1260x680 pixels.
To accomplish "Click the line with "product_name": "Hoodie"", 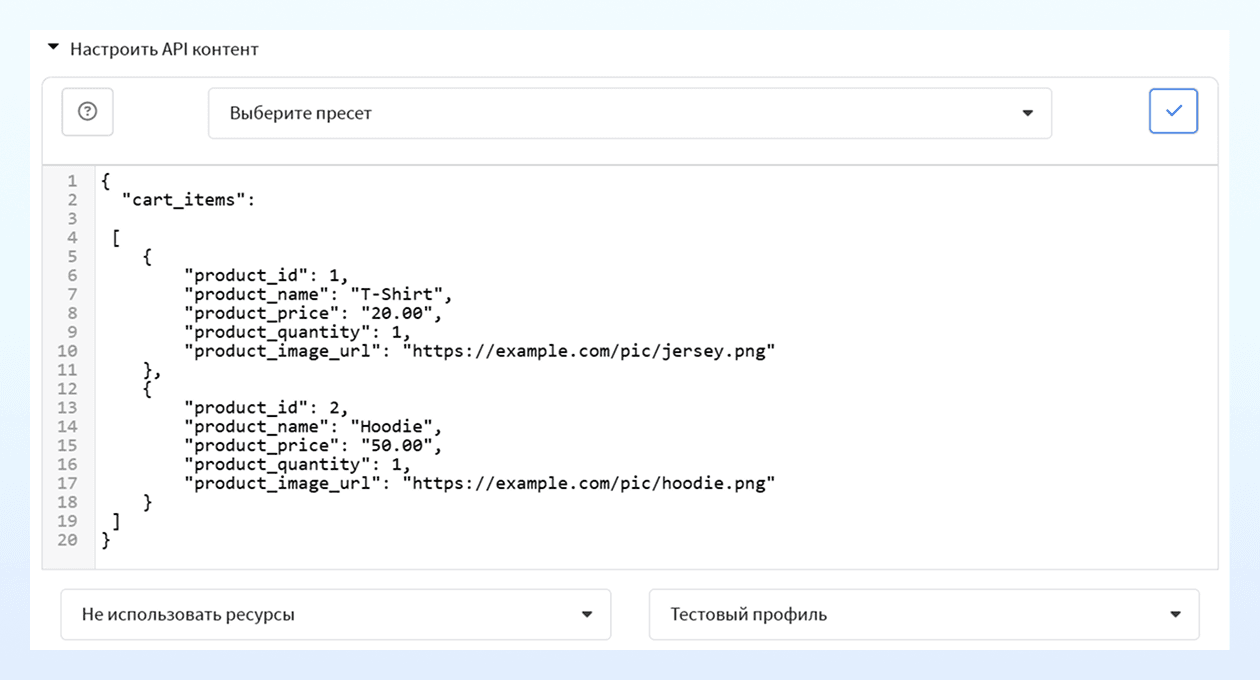I will point(313,427).
